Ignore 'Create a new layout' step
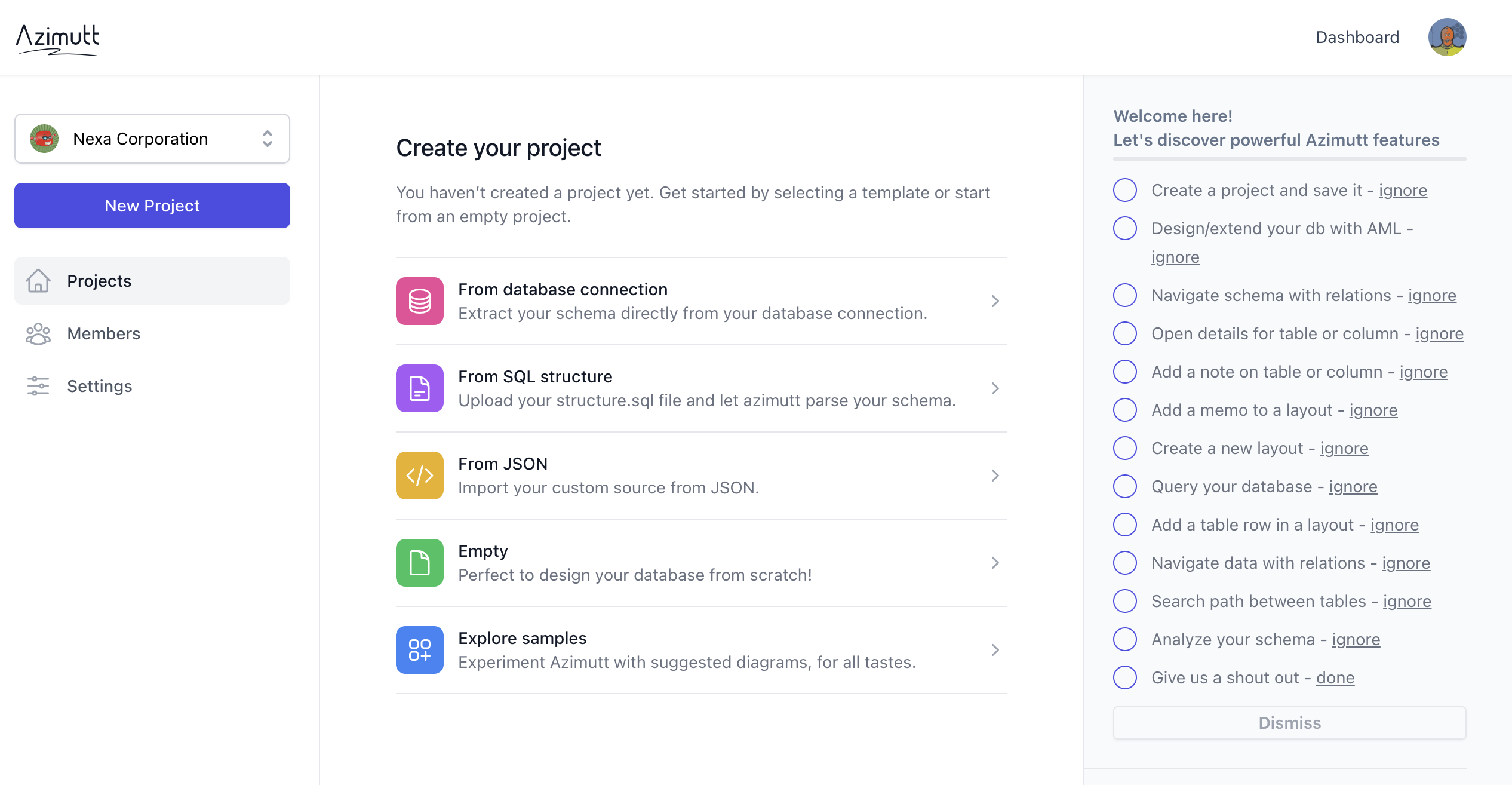1512x785 pixels. click(x=1344, y=449)
